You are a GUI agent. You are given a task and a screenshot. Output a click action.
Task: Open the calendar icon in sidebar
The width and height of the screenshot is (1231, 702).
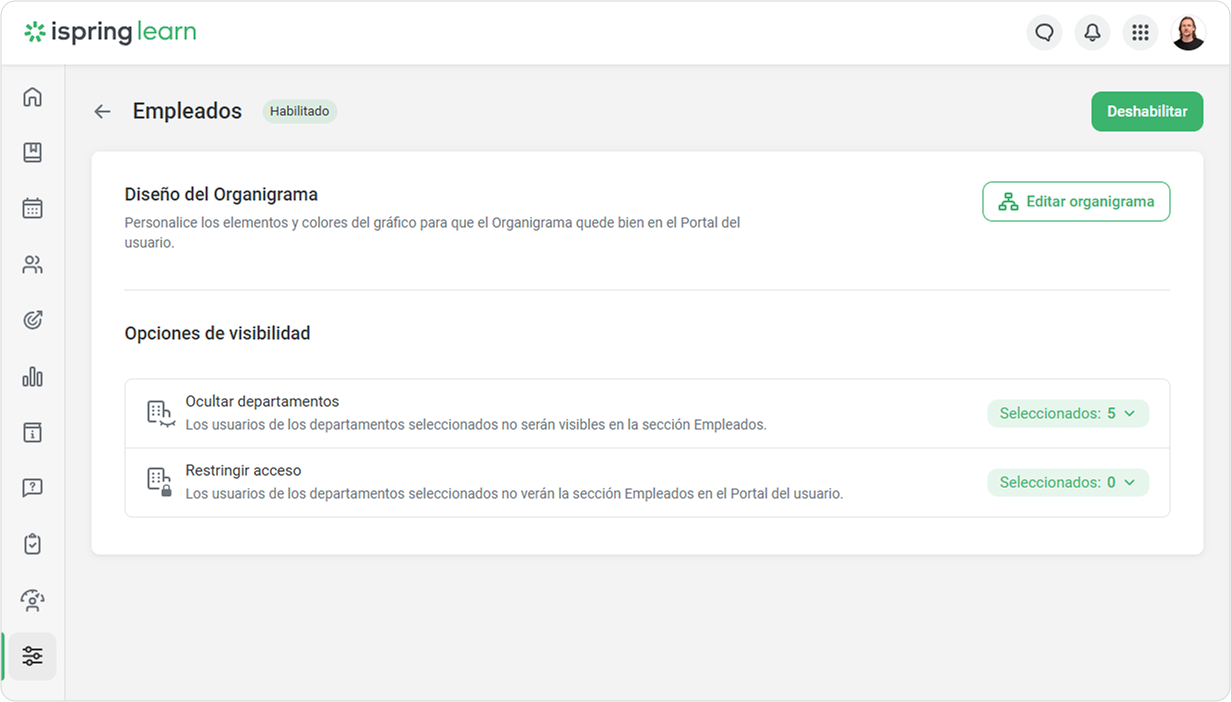tap(33, 209)
